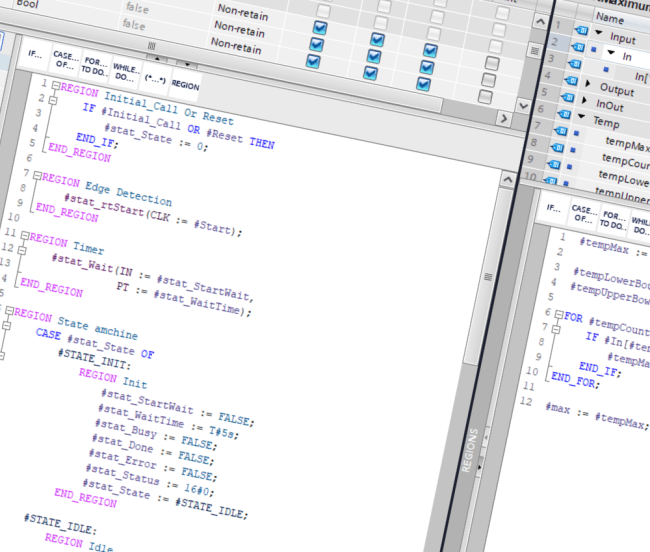Collapse the In array node

click(611, 52)
